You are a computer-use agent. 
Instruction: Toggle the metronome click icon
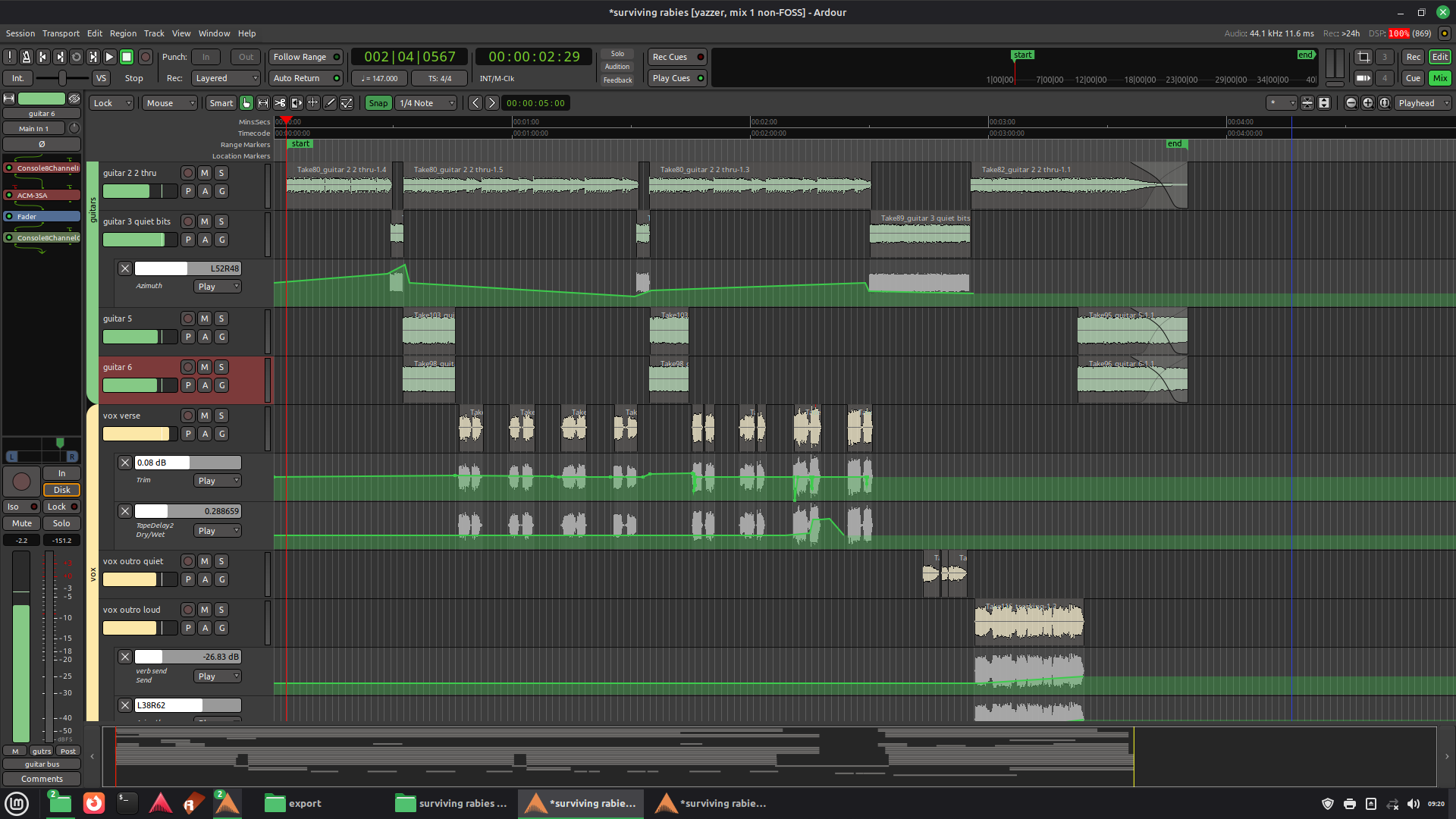(x=27, y=57)
